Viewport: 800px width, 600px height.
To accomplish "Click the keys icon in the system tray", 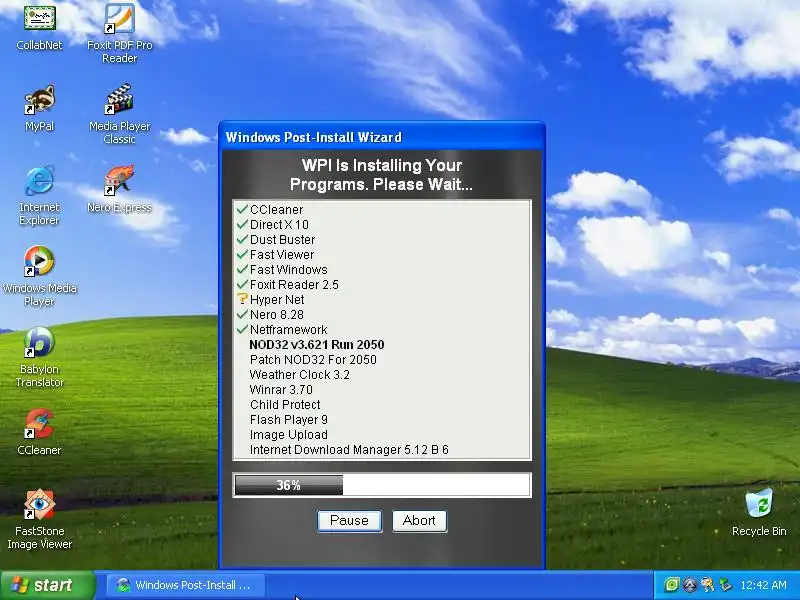I will point(707,585).
